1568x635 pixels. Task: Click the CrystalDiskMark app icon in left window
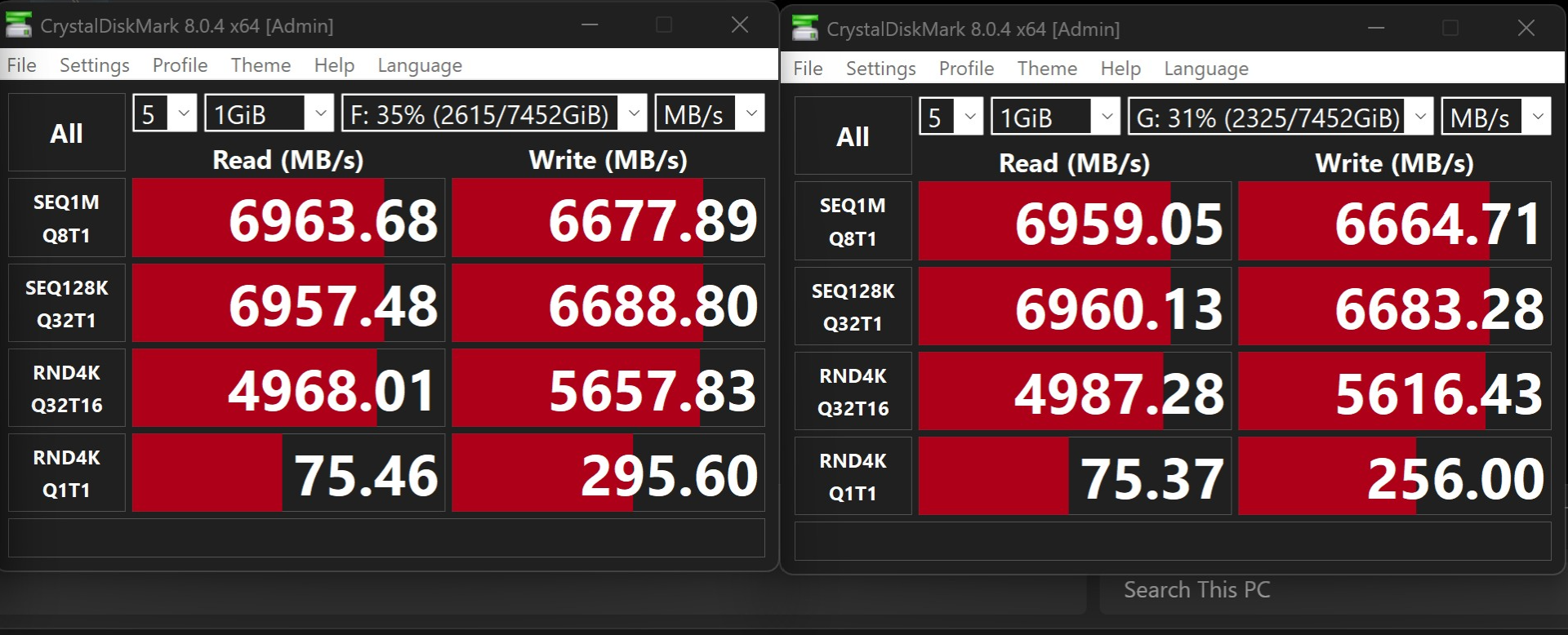19,25
